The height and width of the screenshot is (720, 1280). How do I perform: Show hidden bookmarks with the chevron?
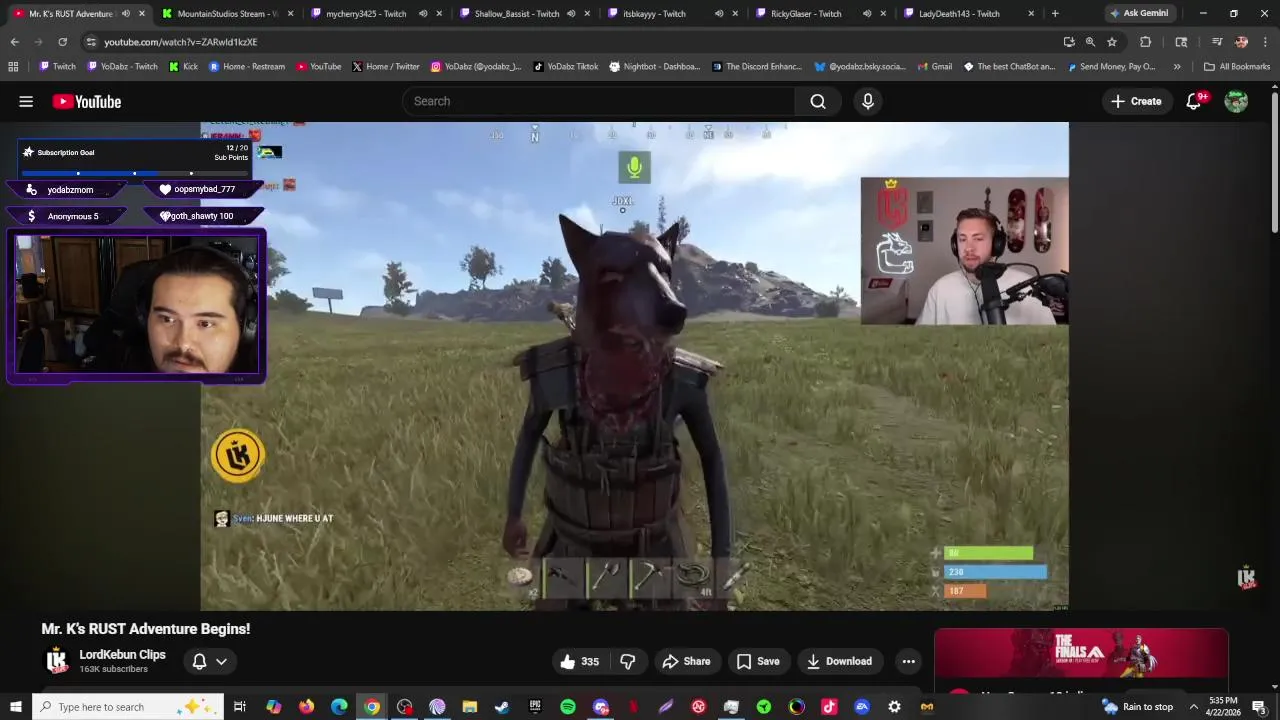1177,67
